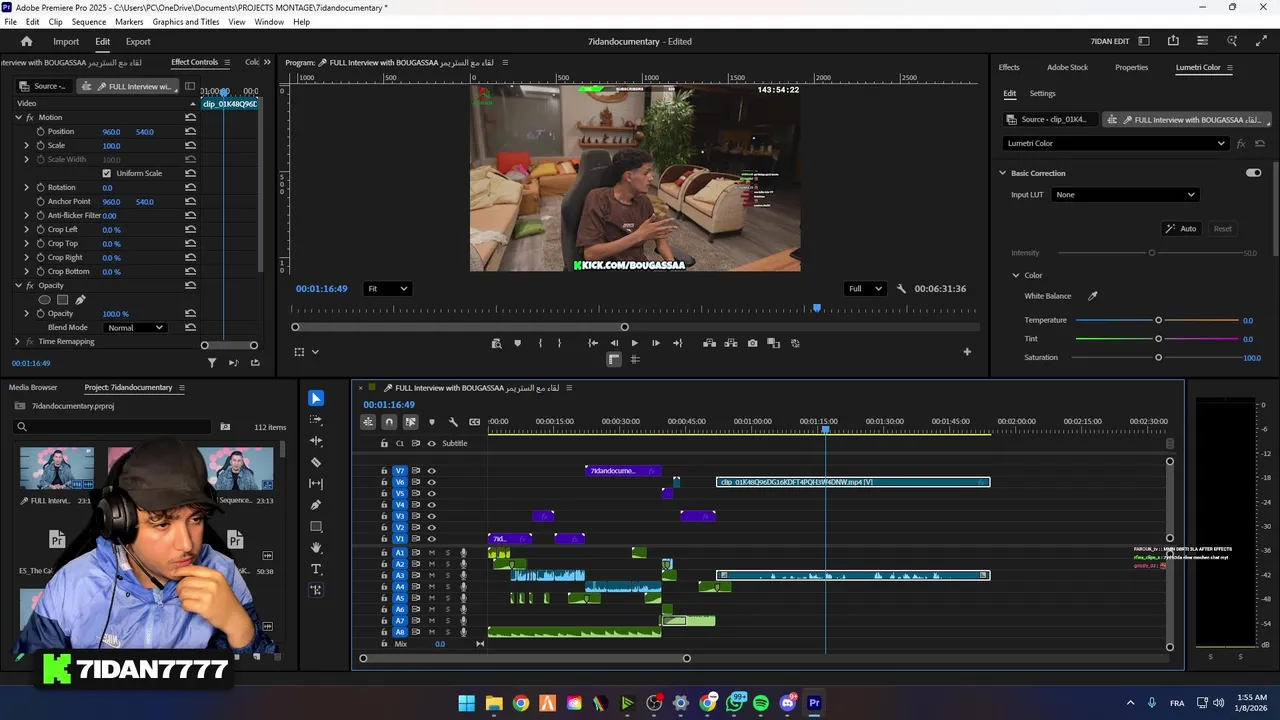Screen dimensions: 1280x720
Task: Open the Program Monitor button editor plus
Action: (967, 351)
